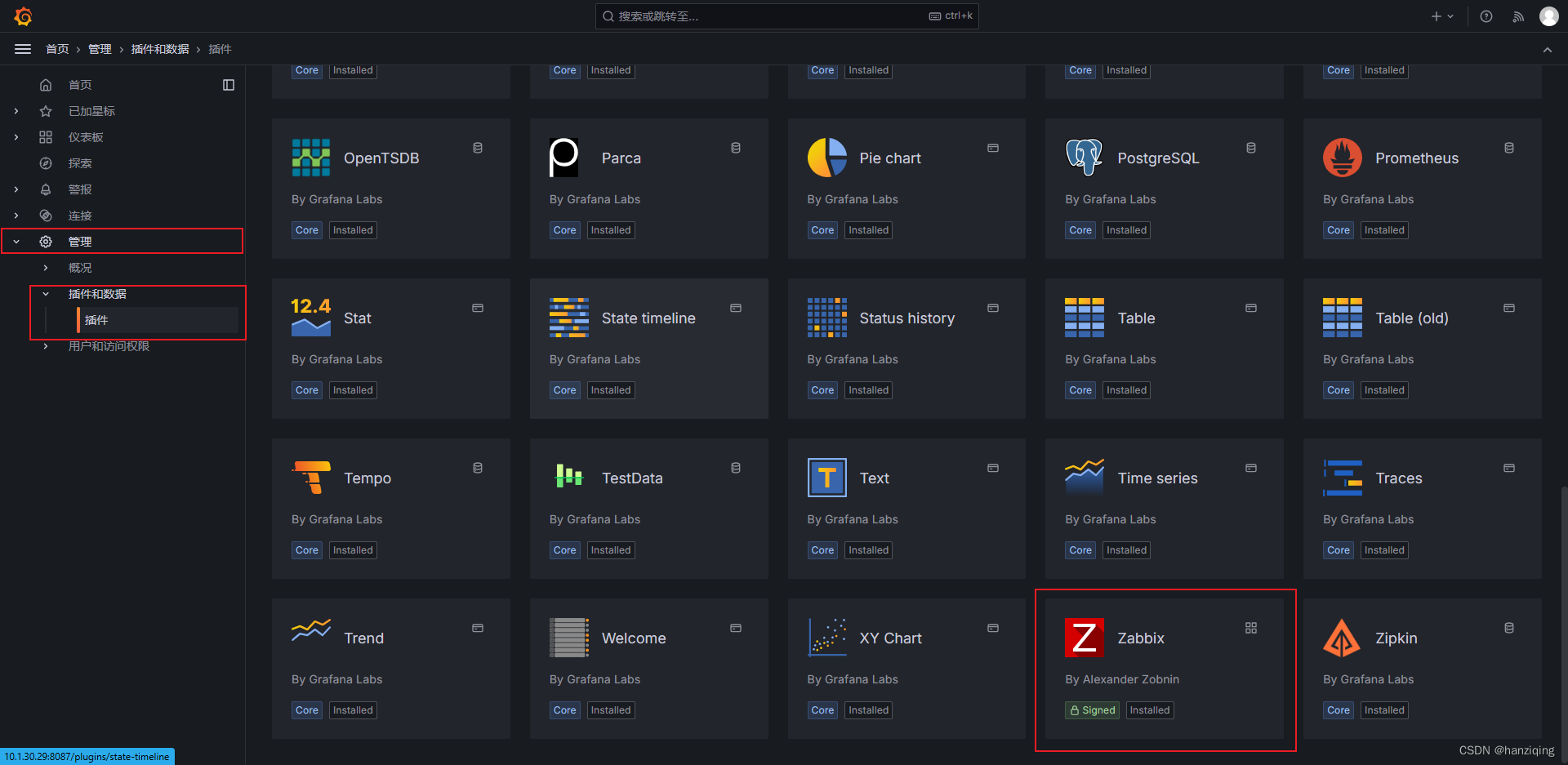Expand the 已加星标 sidebar section
1568x765 pixels.
point(16,111)
